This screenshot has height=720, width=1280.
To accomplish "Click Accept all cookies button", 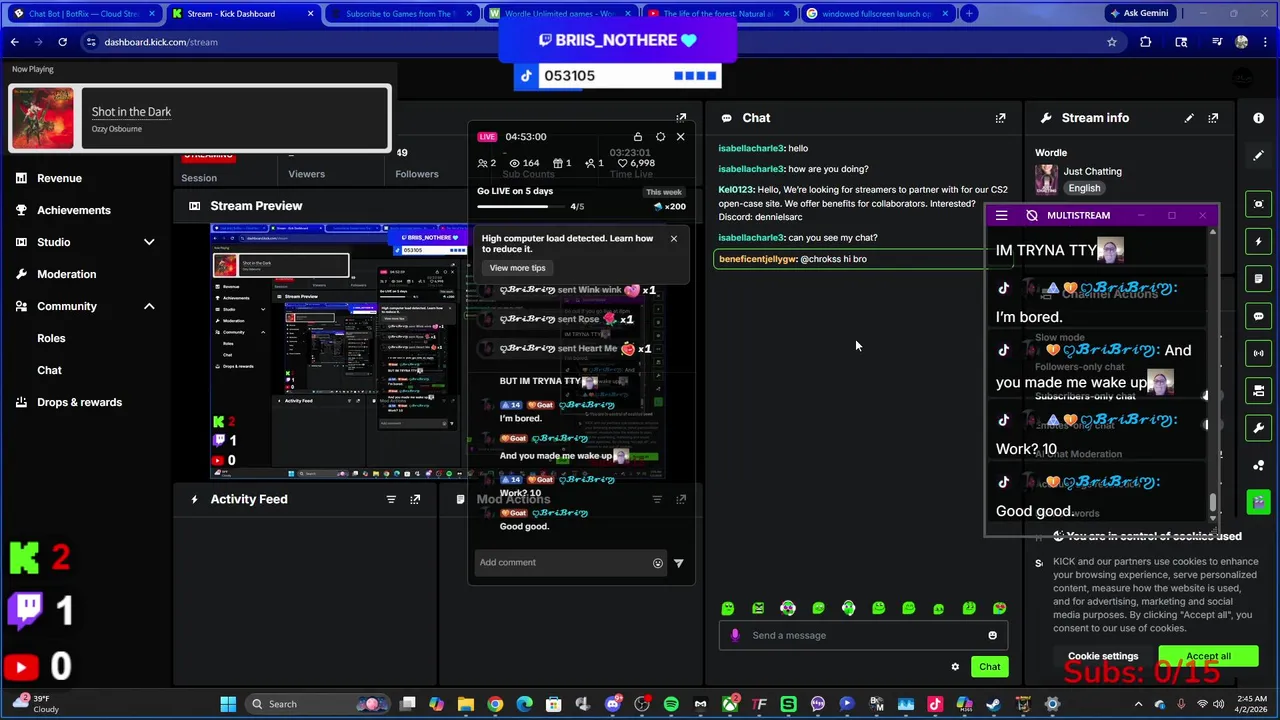I will pos(1208,656).
